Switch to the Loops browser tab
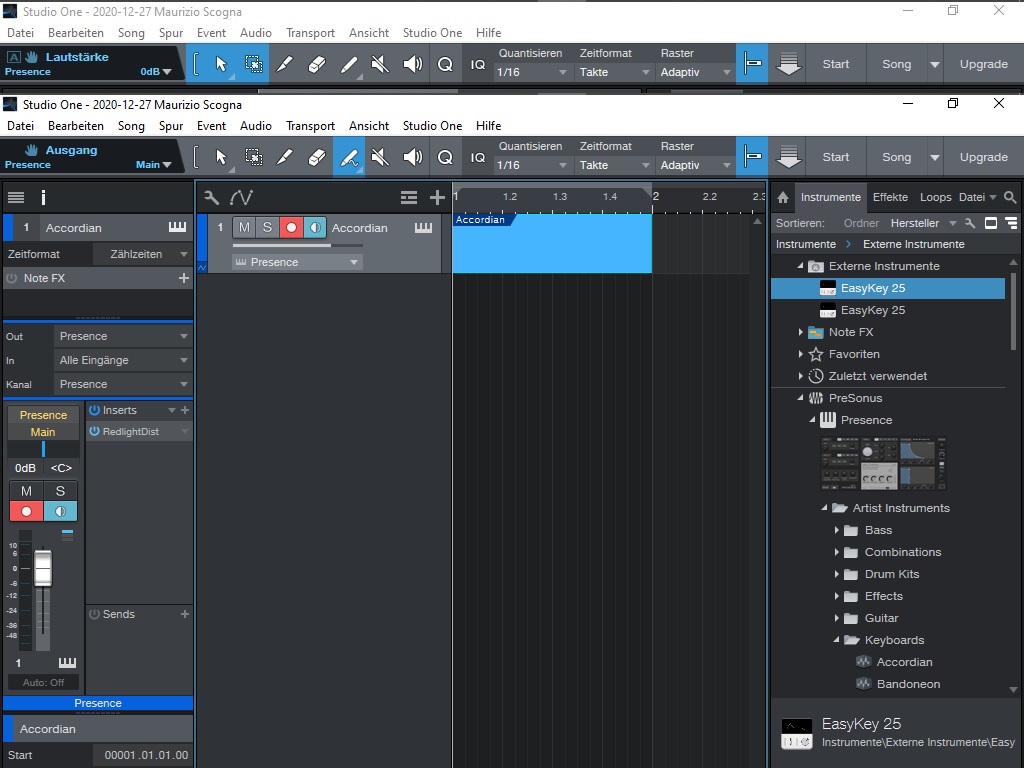 pyautogui.click(x=936, y=197)
